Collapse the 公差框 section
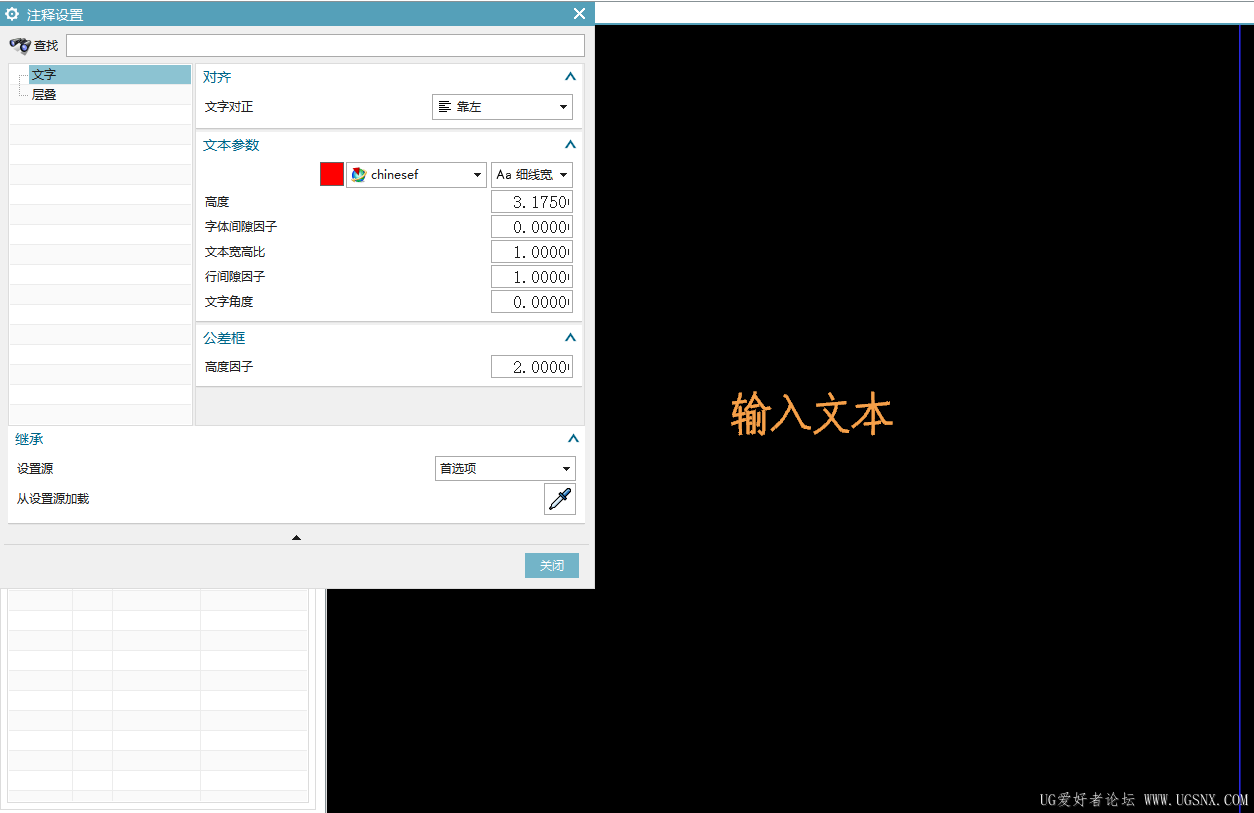This screenshot has width=1254, height=813. point(570,337)
